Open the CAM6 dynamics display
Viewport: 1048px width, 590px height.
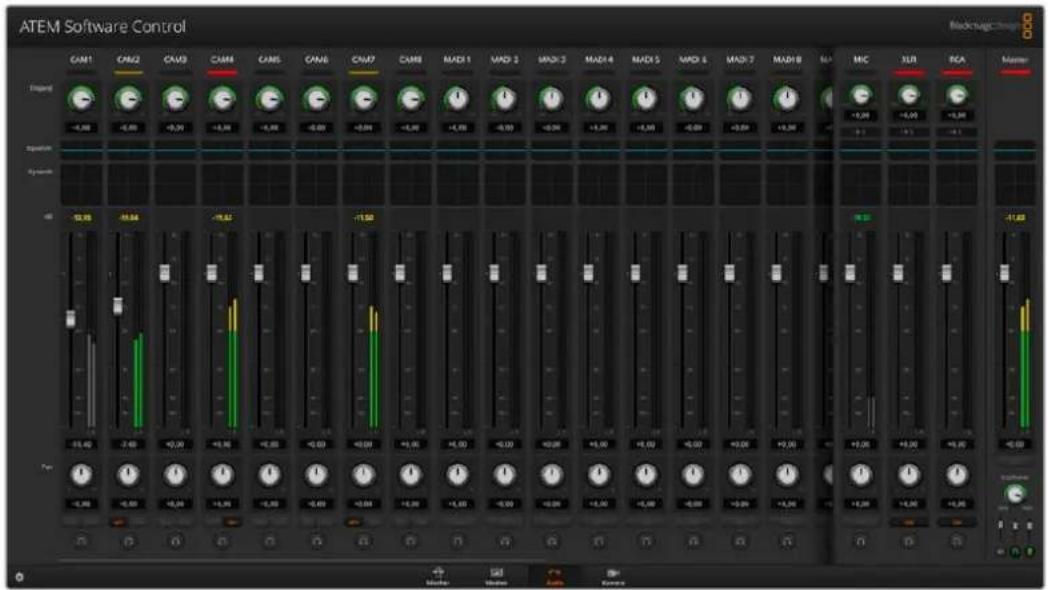tap(317, 185)
